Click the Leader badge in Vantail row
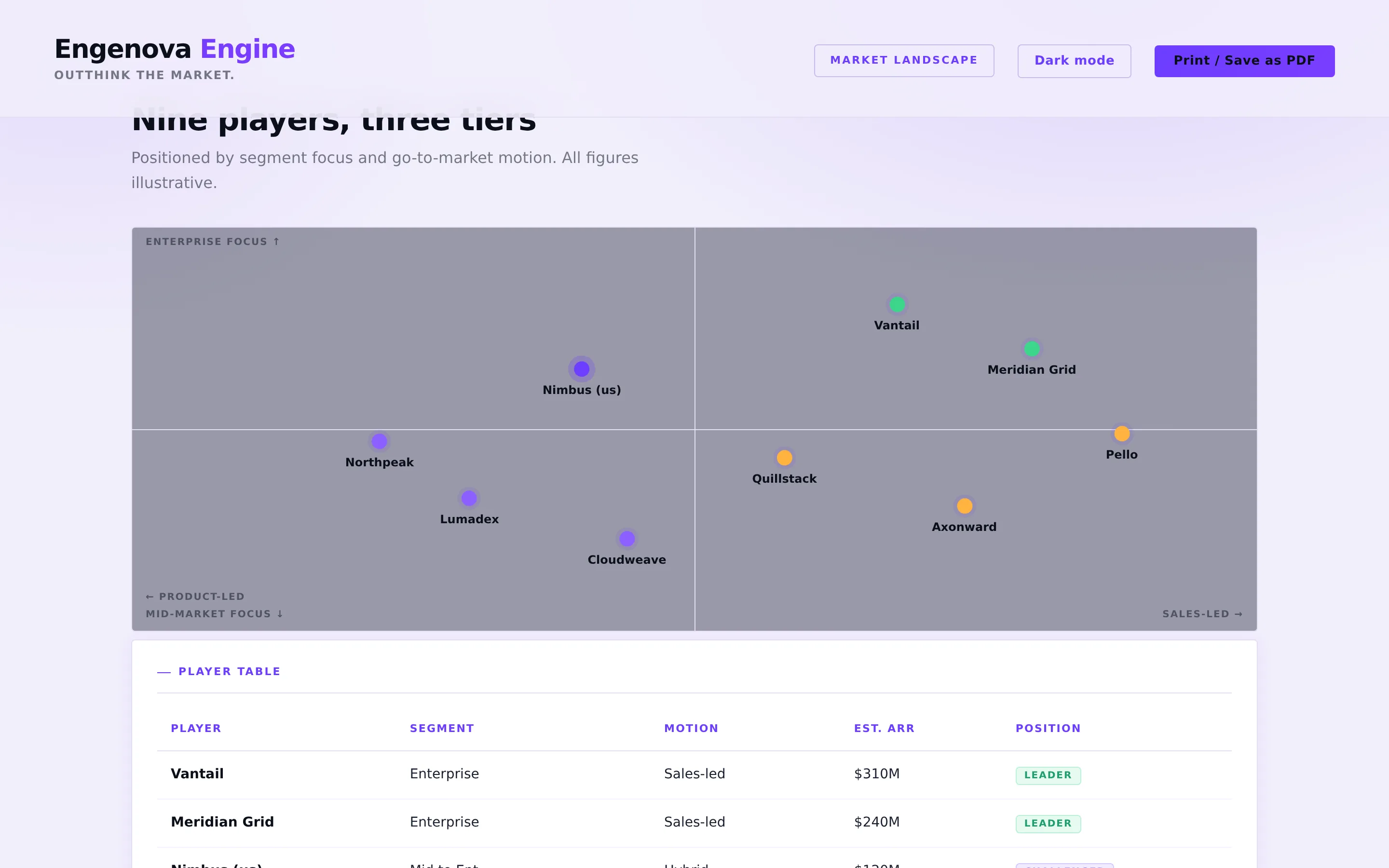This screenshot has height=868, width=1389. tap(1048, 775)
